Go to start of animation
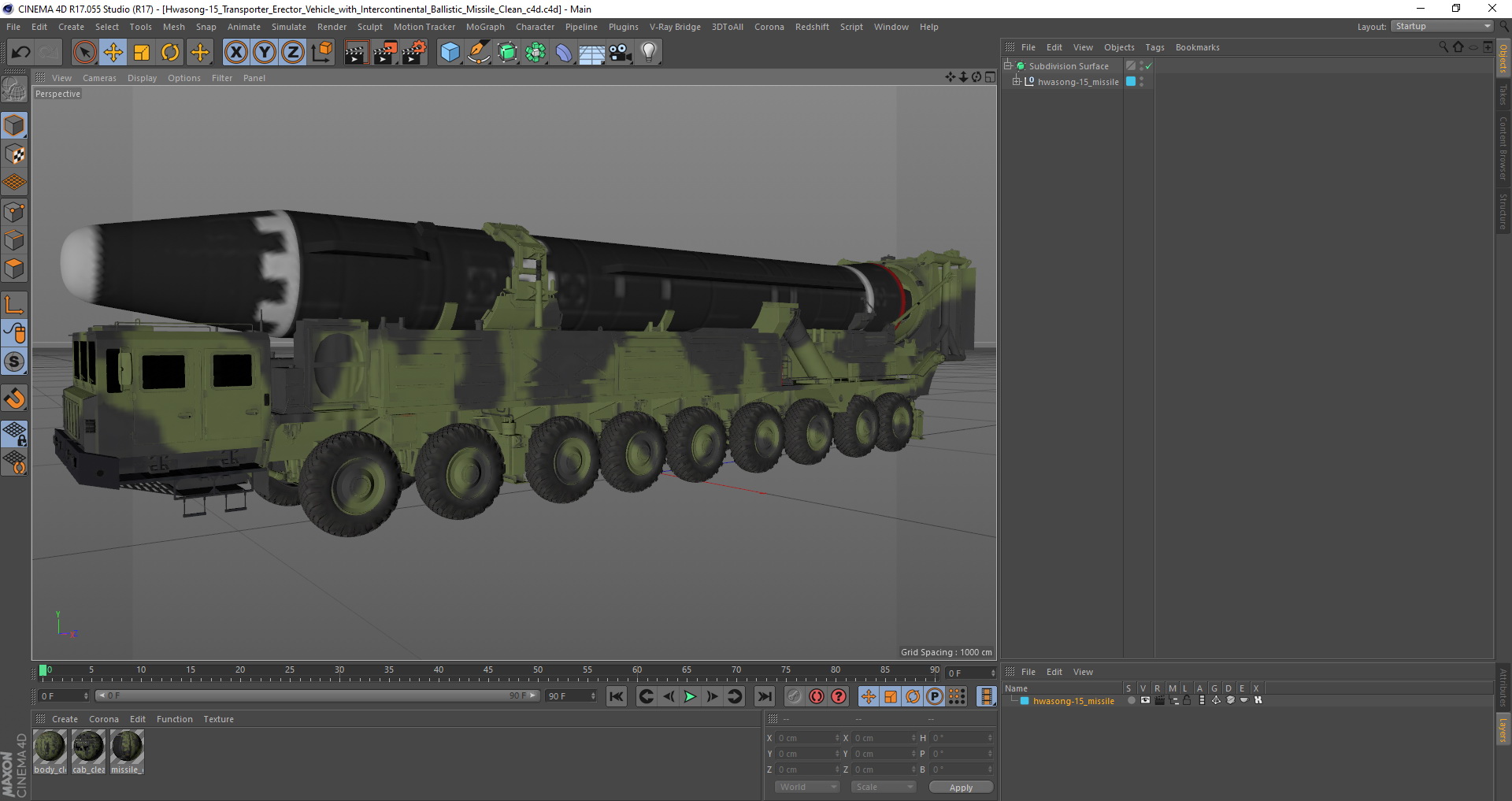This screenshot has width=1512, height=801. tap(617, 696)
